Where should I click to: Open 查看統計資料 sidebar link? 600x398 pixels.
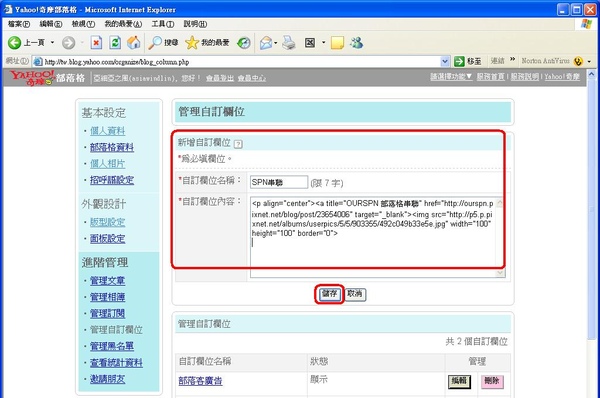tap(116, 363)
